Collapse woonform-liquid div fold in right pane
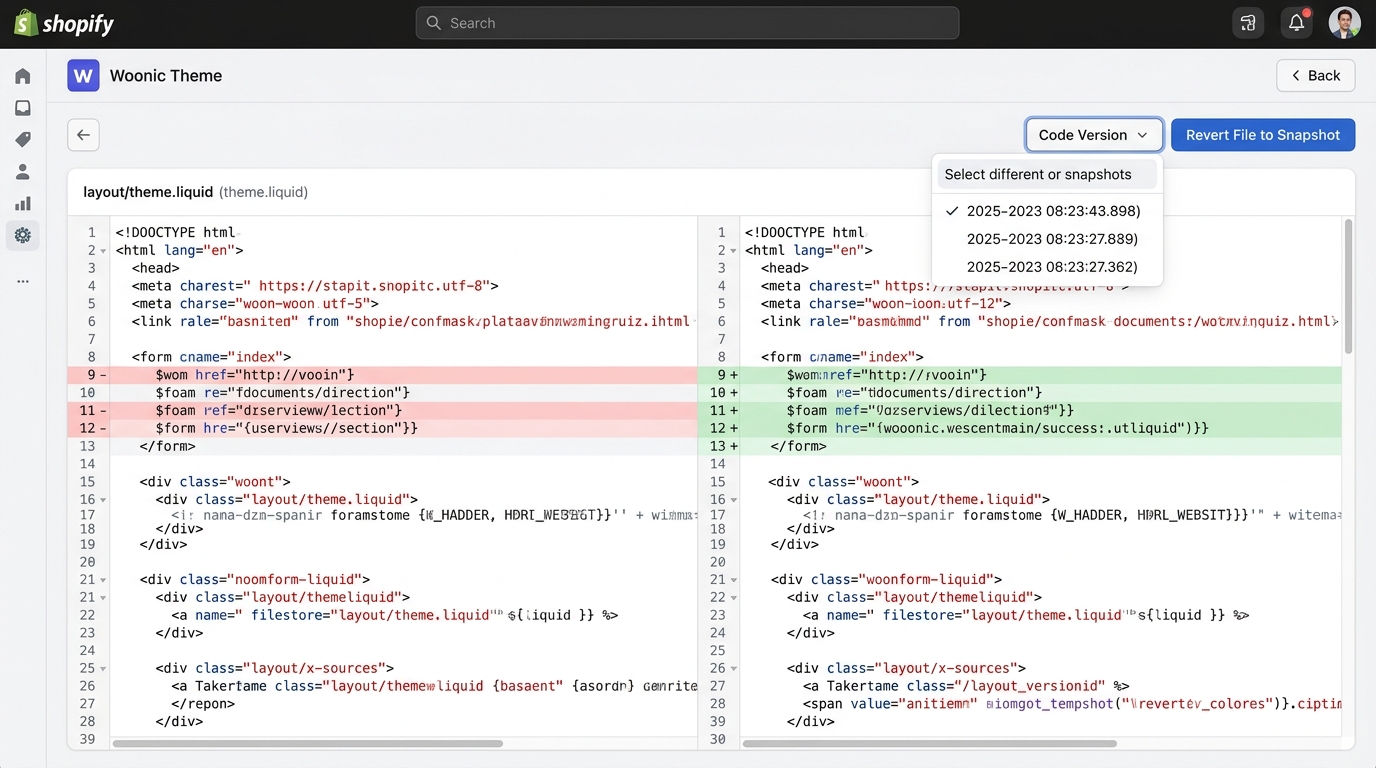Image resolution: width=1376 pixels, height=768 pixels. click(x=734, y=579)
